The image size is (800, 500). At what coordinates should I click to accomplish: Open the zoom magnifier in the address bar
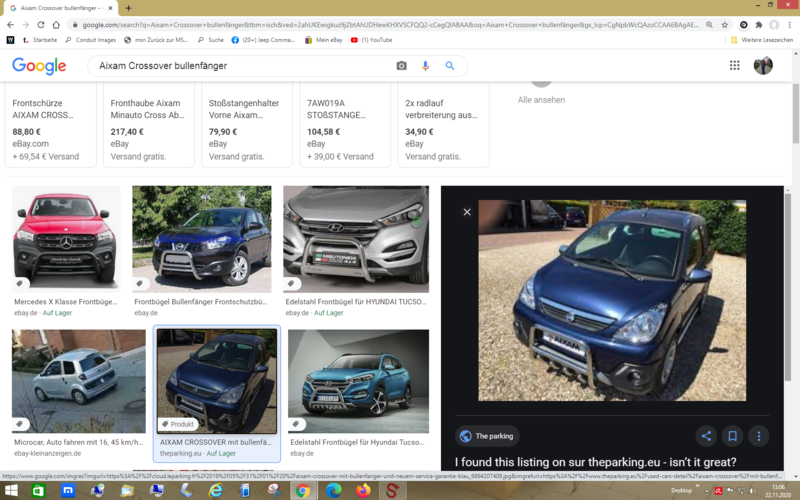709,24
